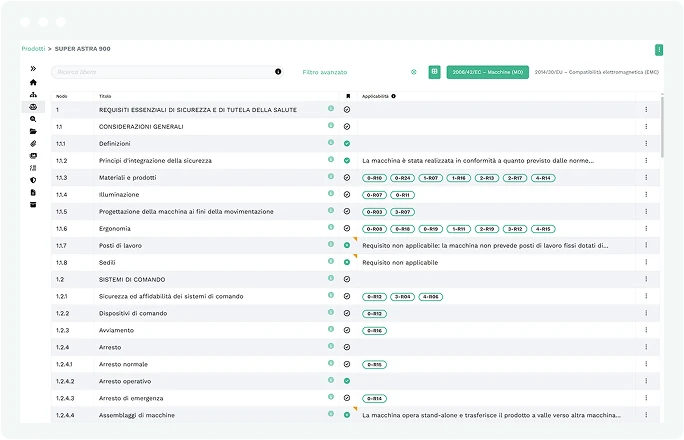Open green info icon for Materiali e prodotti
684x440 pixels.
[331, 176]
